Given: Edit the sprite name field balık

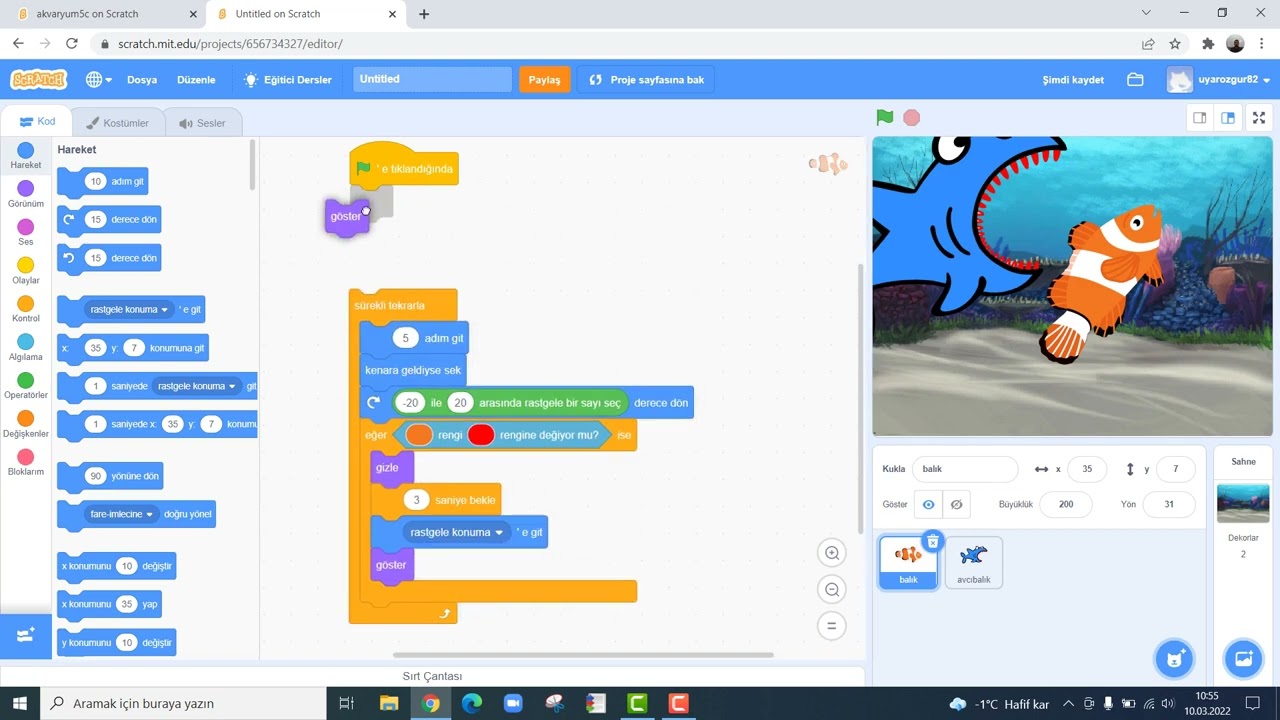Looking at the screenshot, I should (x=964, y=469).
